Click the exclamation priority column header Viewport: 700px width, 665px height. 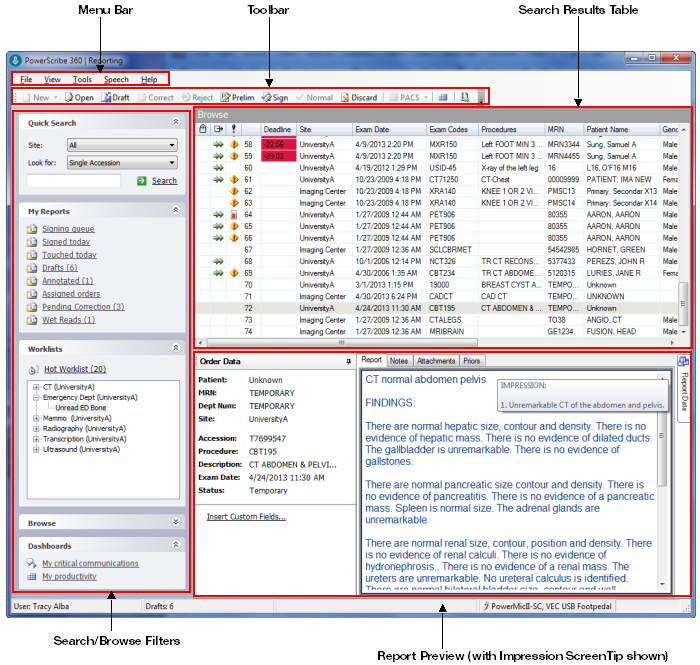tap(233, 129)
